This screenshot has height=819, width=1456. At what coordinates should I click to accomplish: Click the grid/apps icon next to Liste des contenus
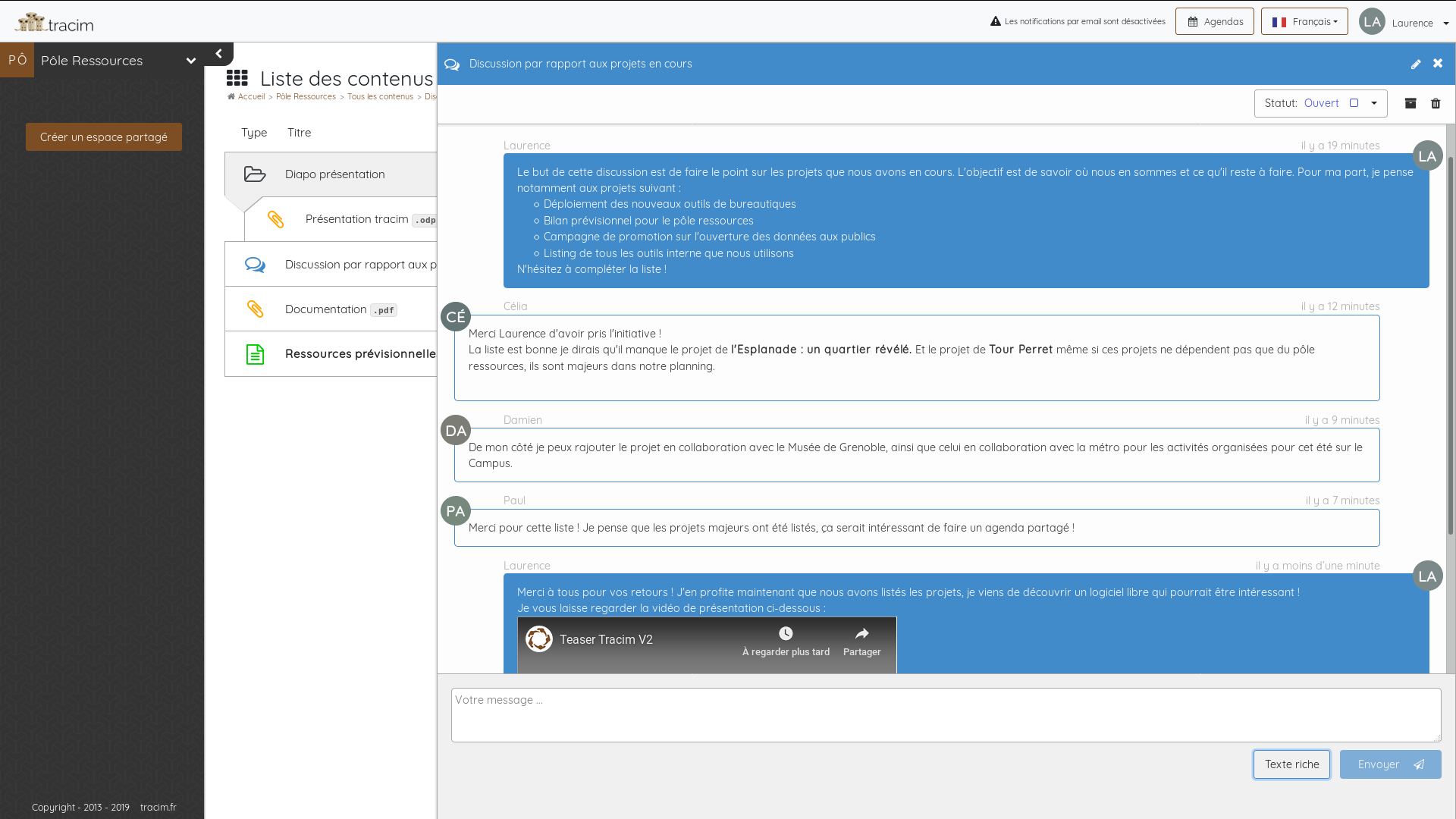(237, 77)
